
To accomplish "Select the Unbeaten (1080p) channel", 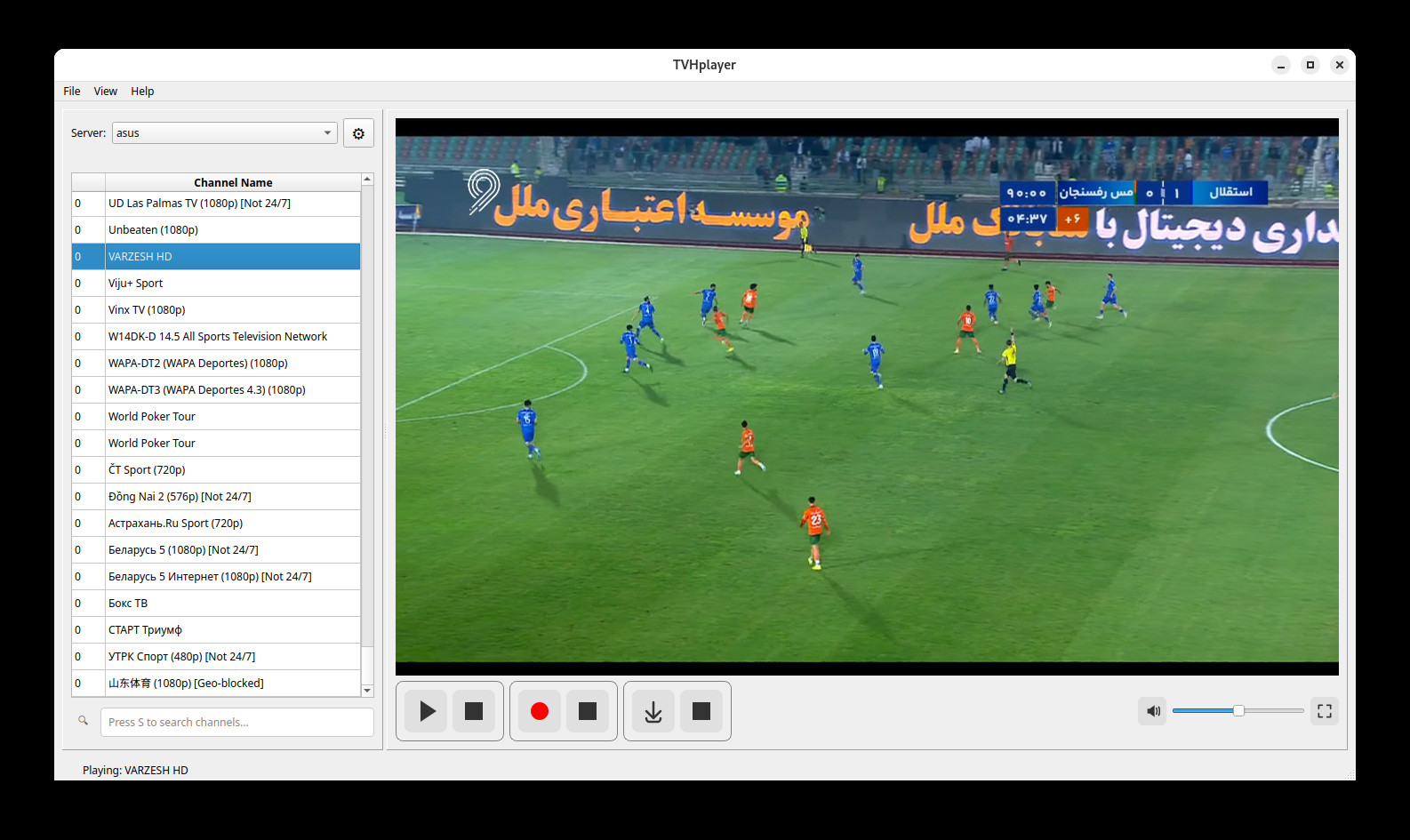I will (x=216, y=230).
